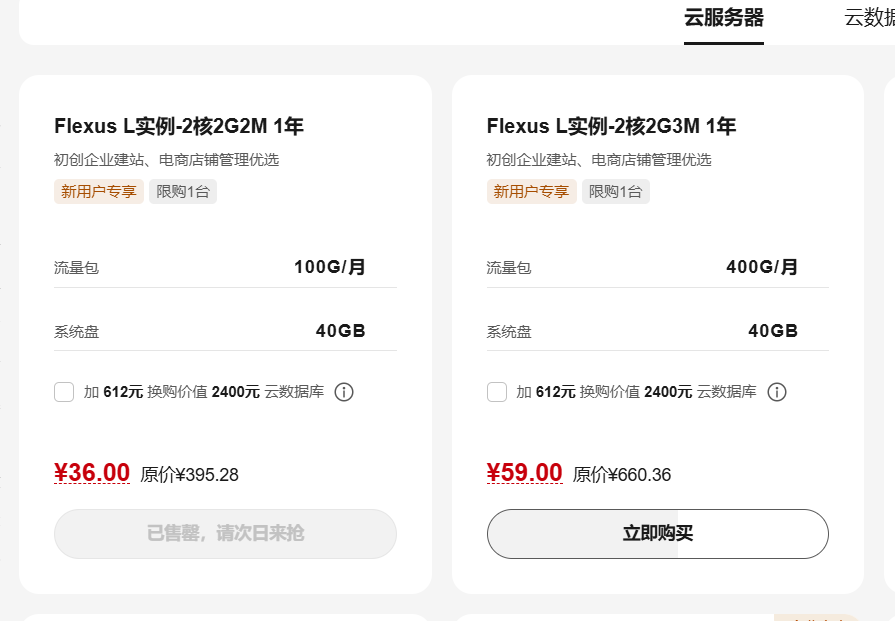Open the 云数据库 tab
This screenshot has width=895, height=621.
coord(869,18)
